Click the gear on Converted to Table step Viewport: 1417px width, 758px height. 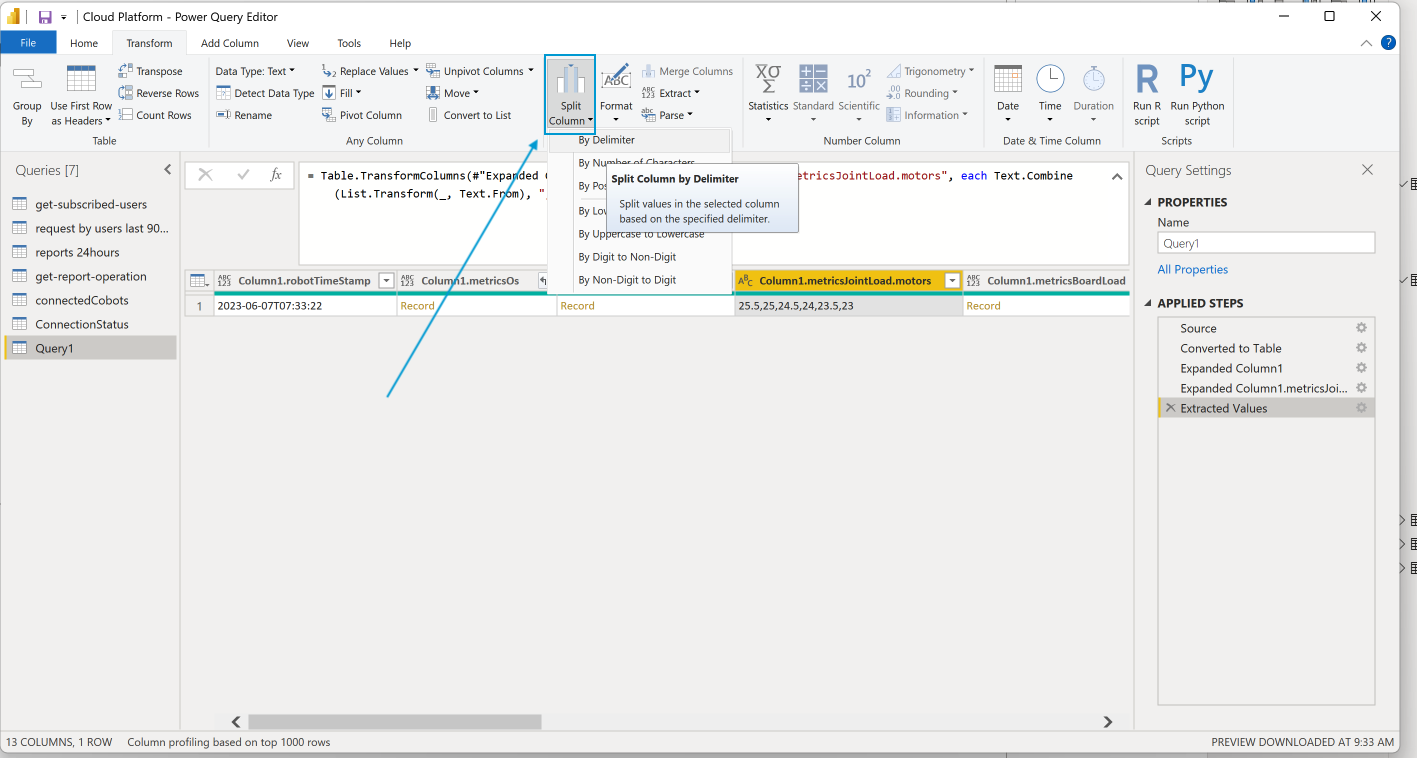coord(1360,347)
